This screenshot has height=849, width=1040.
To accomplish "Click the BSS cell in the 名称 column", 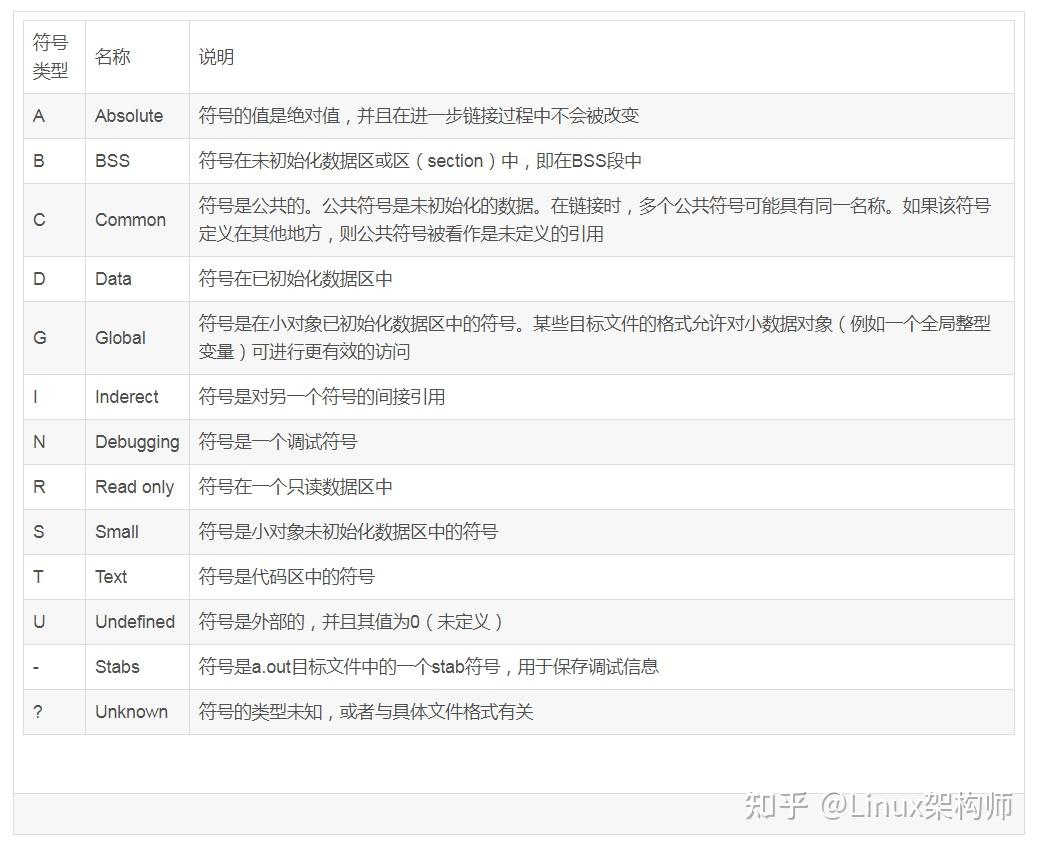I will coord(110,161).
